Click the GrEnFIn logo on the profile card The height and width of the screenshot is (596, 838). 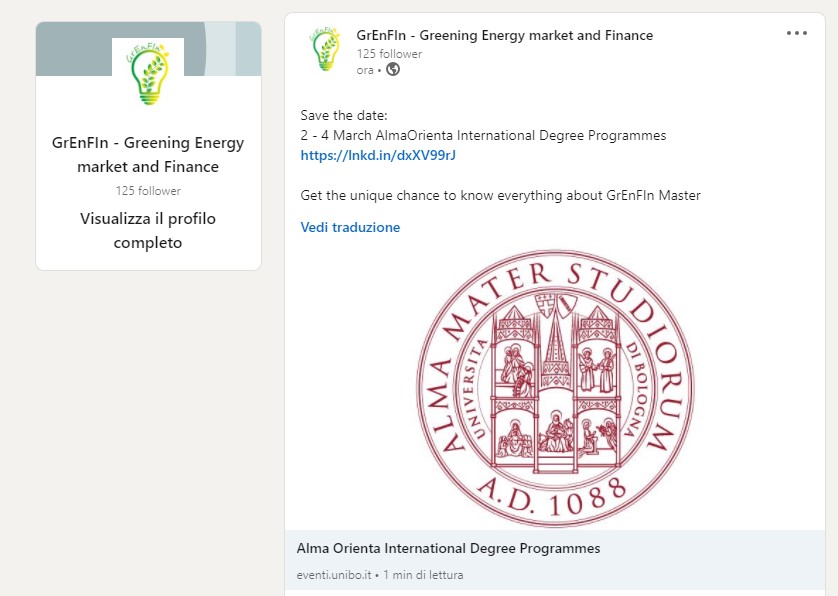point(148,74)
